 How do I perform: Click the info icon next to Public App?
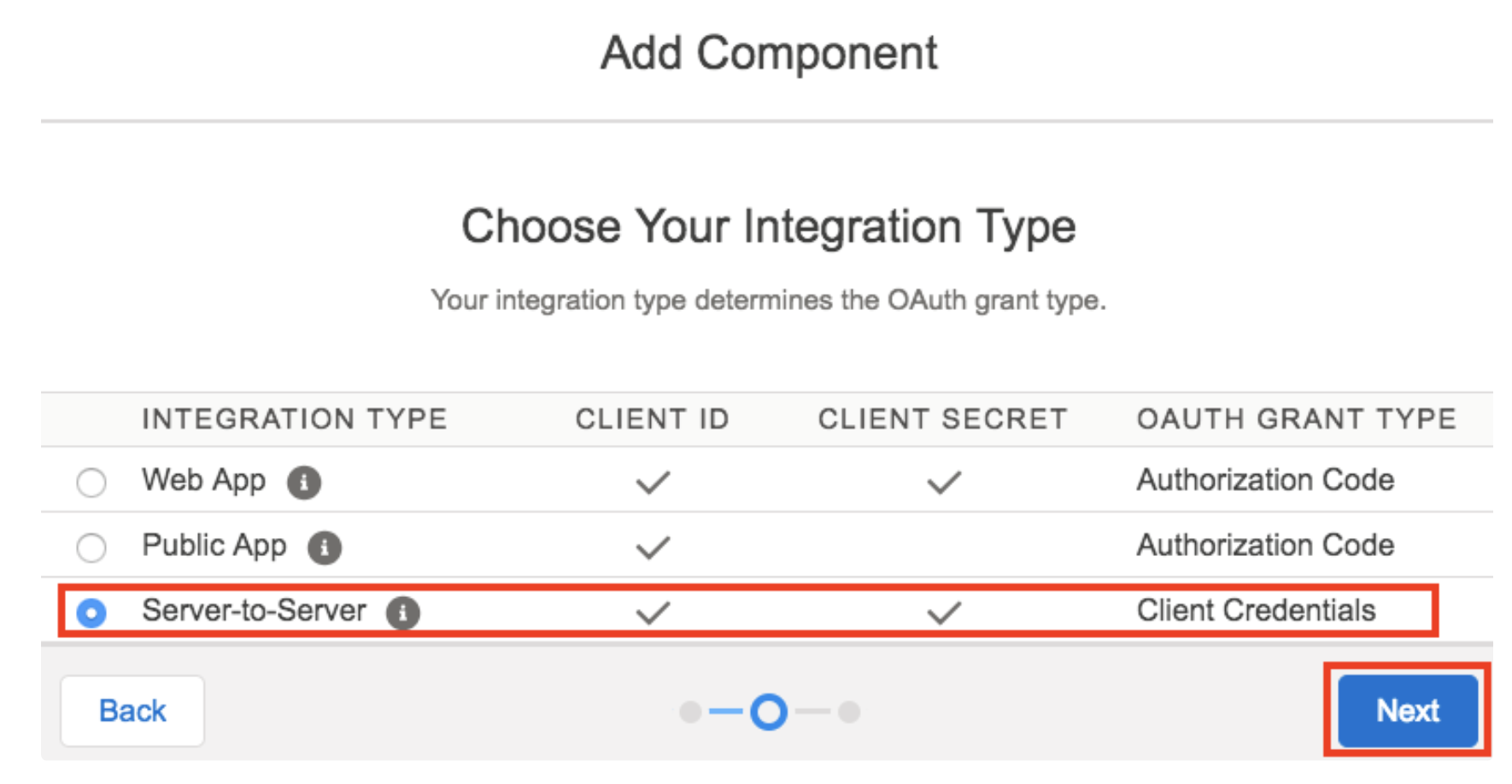coord(325,547)
